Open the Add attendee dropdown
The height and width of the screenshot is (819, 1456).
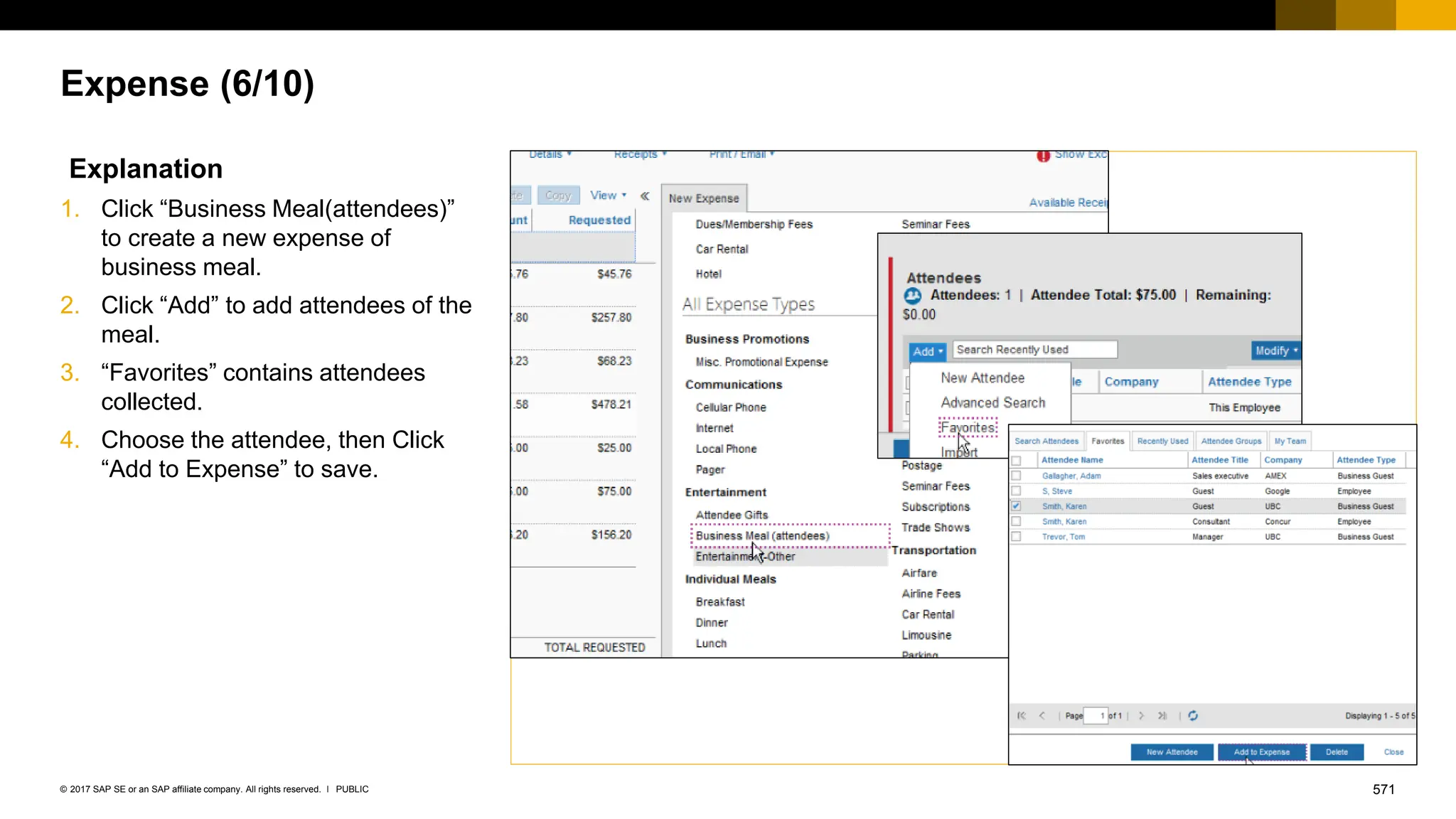pos(928,351)
